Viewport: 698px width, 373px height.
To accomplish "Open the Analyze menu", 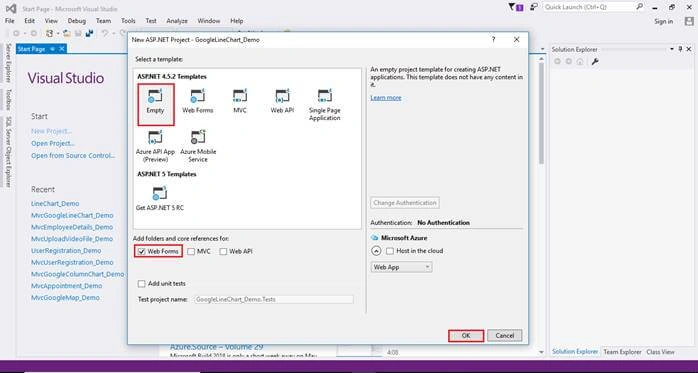I will tap(177, 21).
